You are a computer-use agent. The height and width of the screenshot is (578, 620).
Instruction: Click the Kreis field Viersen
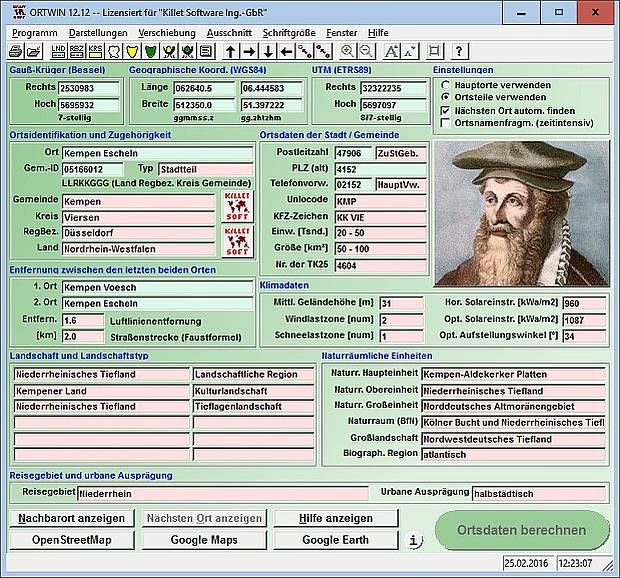(138, 217)
